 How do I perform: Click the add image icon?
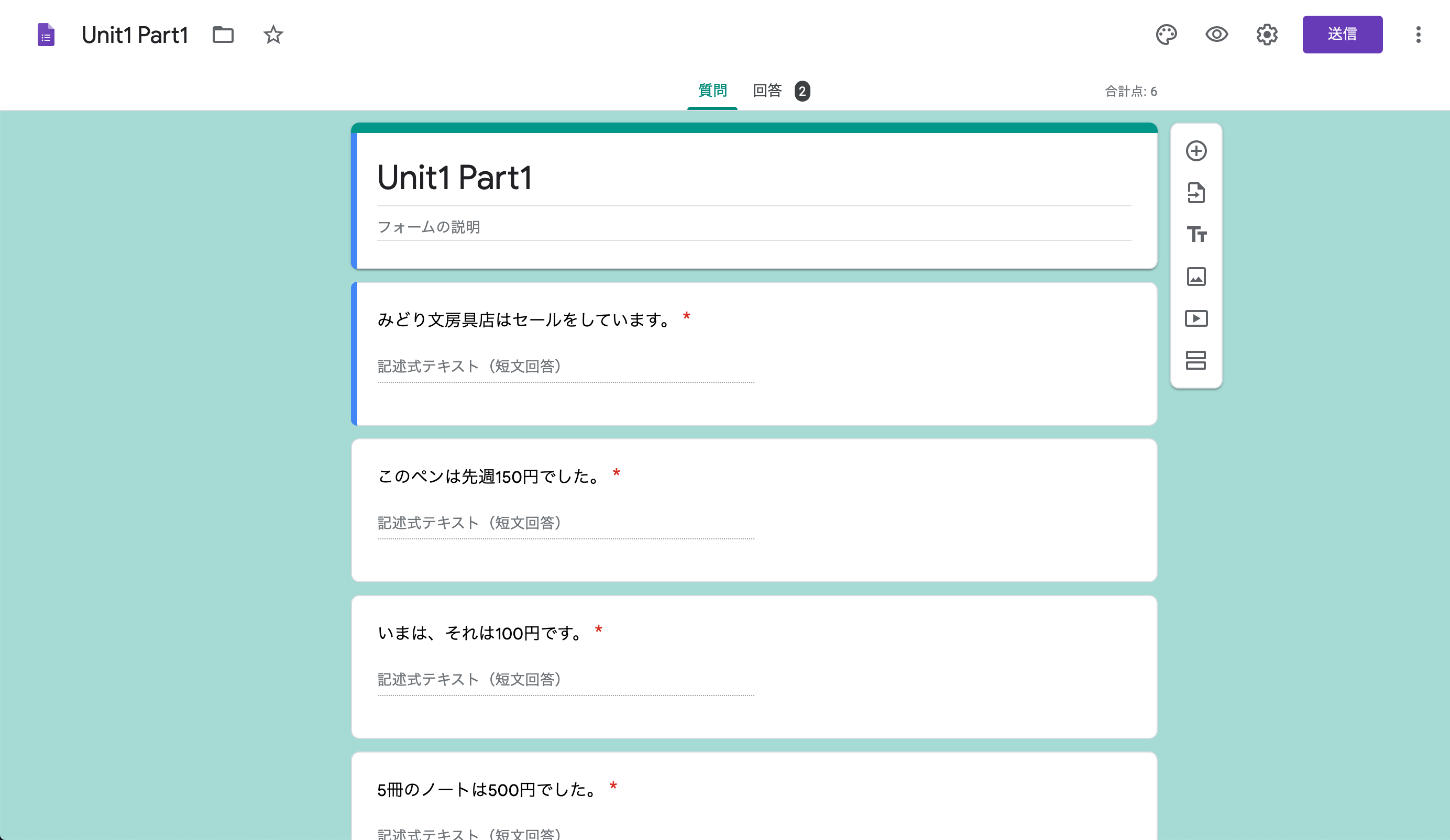[x=1196, y=277]
